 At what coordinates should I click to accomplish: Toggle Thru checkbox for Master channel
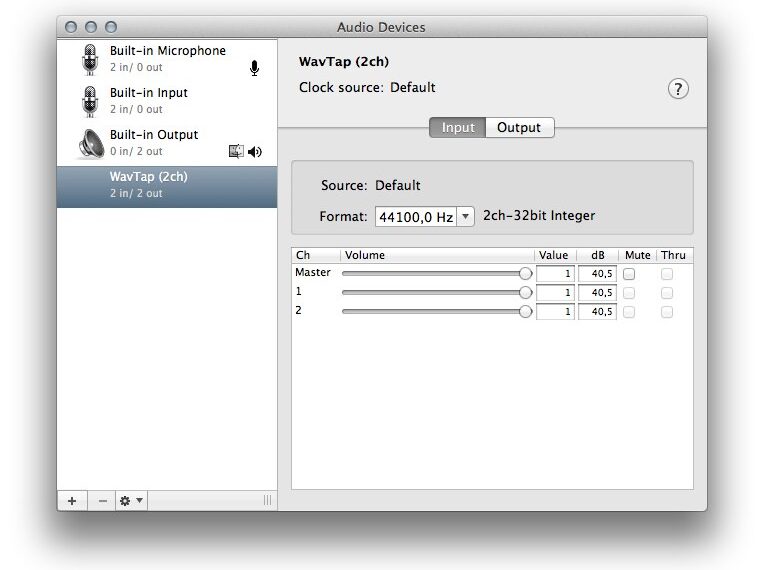point(667,274)
